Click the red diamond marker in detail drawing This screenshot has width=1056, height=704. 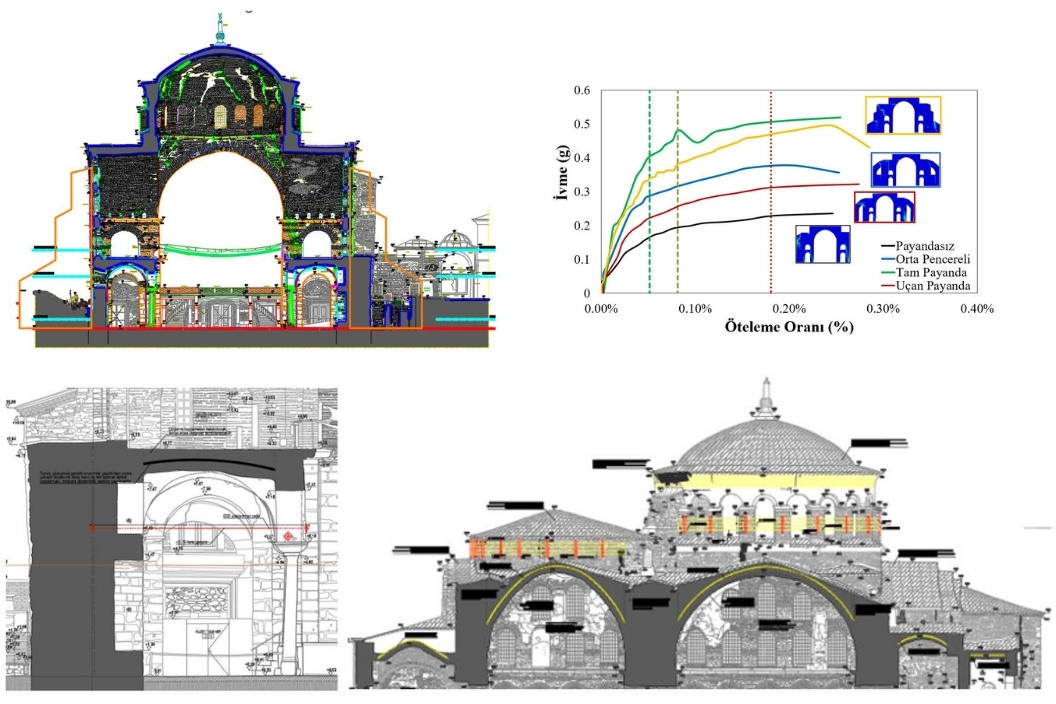(289, 537)
